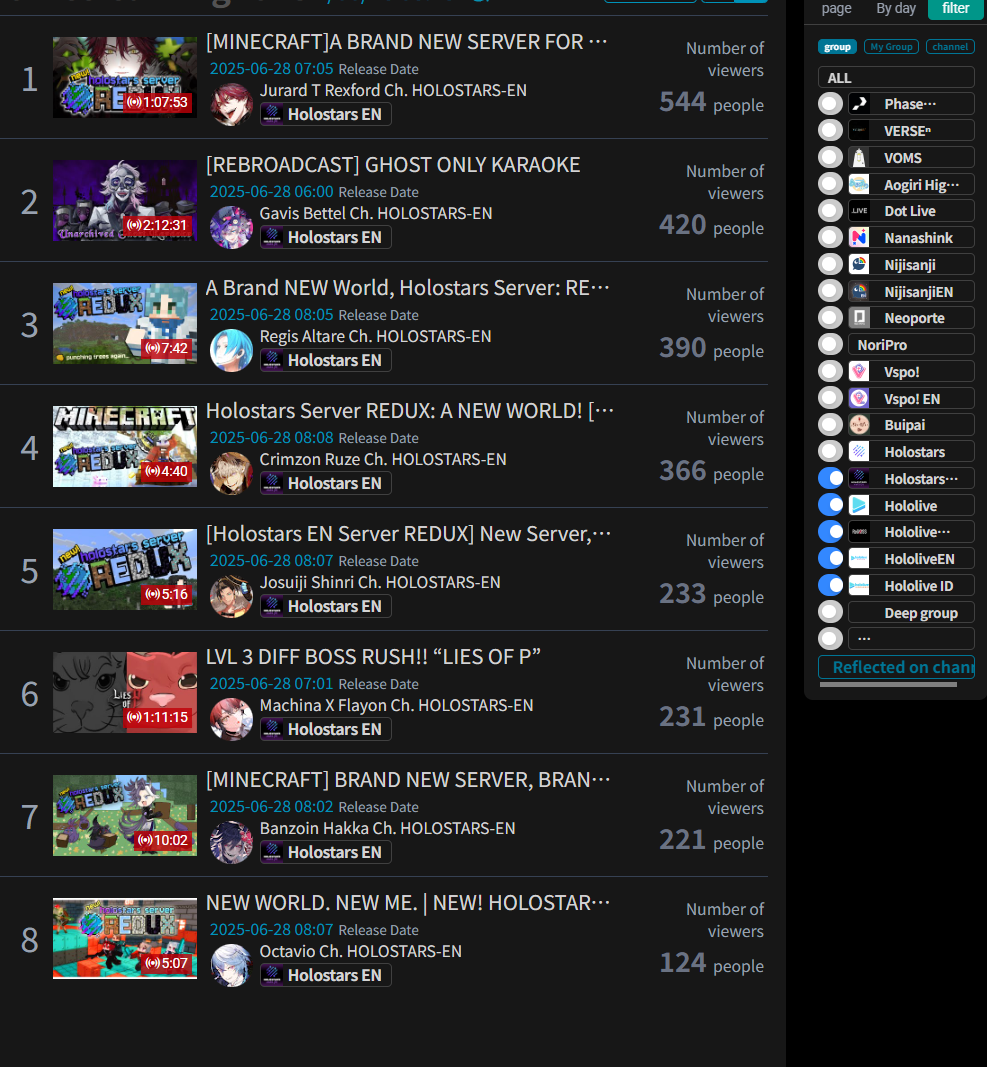Click the Hololive group logo icon
Viewport: 987px width, 1067px height.
coord(859,505)
